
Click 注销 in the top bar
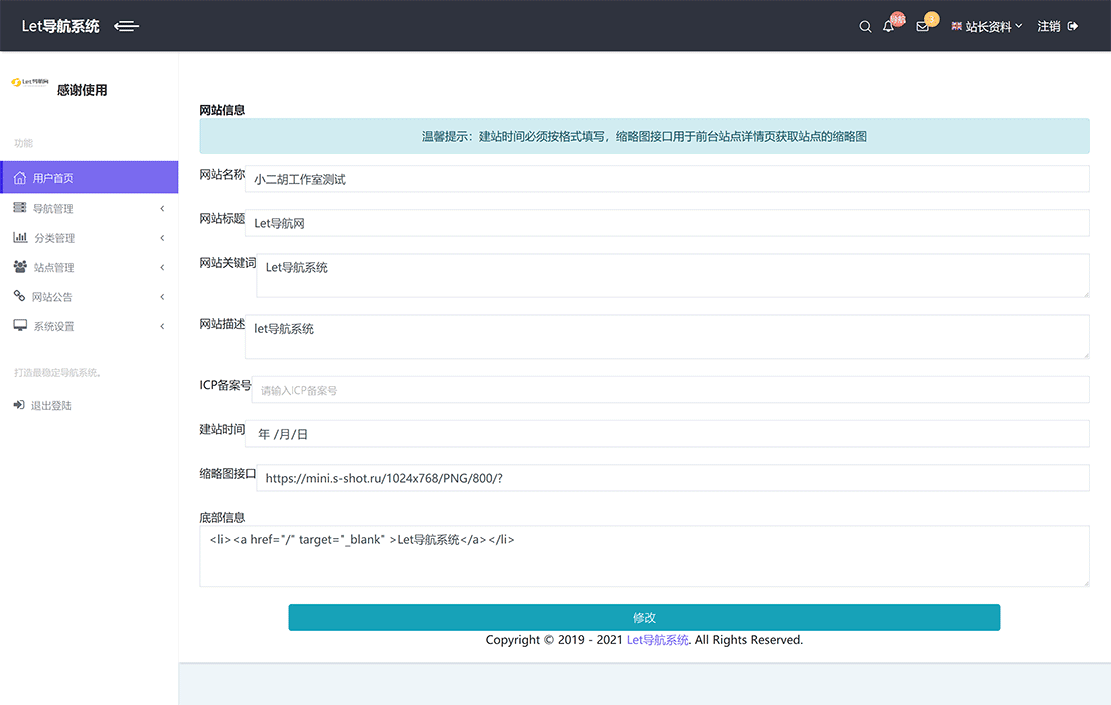coord(1050,26)
